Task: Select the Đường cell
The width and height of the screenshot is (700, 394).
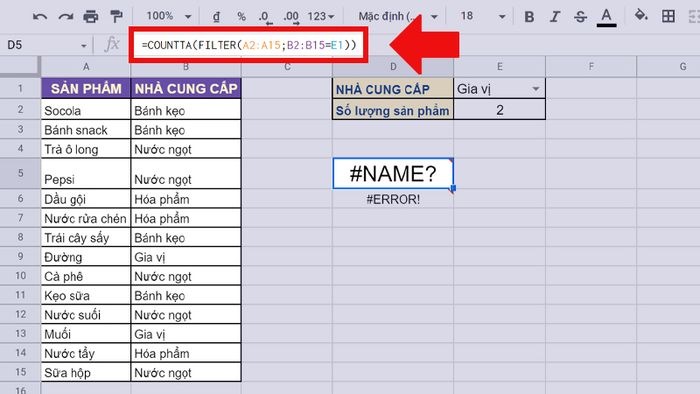Action: coord(86,257)
